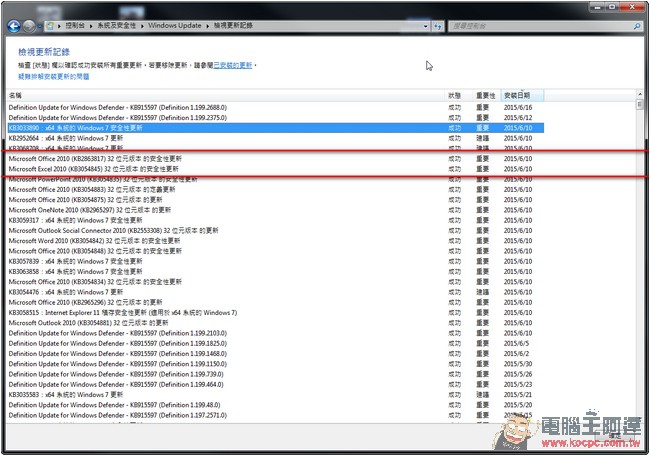Select Microsoft Outlook 2010 (KB3054881) row
Image resolution: width=650 pixels, height=456 pixels.
(x=276, y=323)
